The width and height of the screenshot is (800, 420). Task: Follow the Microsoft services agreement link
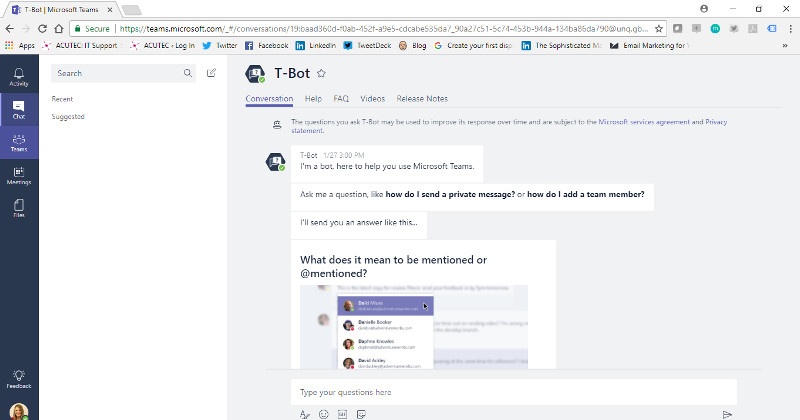(644, 122)
